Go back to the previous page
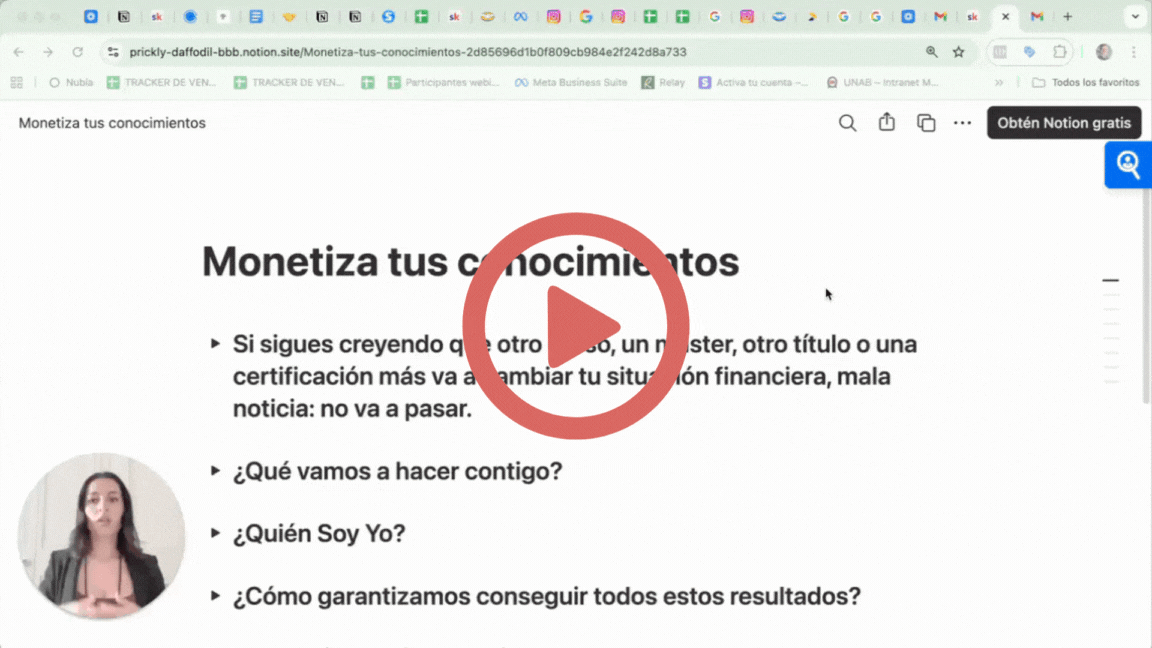Screen dimensions: 1152x648 (x=18, y=52)
